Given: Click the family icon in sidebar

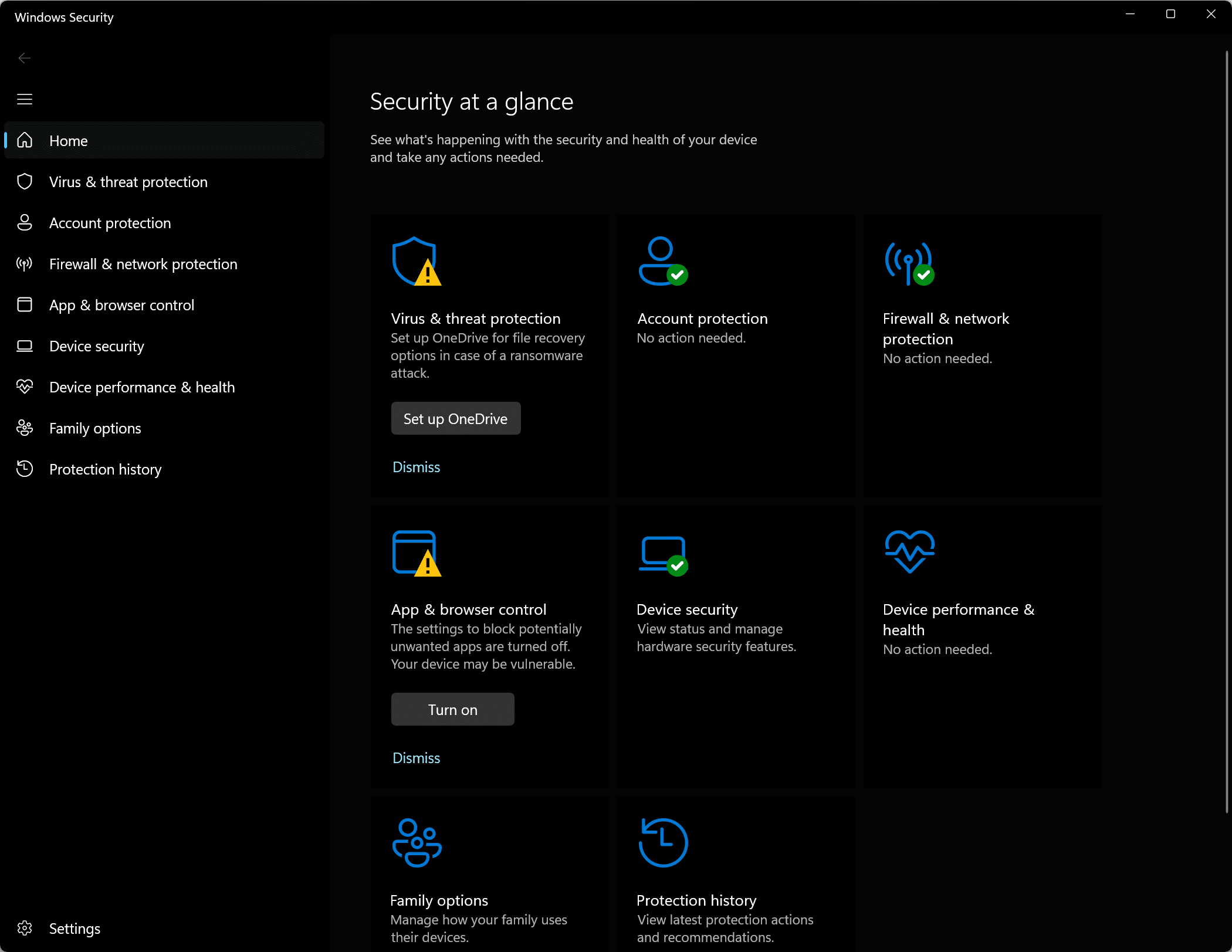Looking at the screenshot, I should [25, 428].
